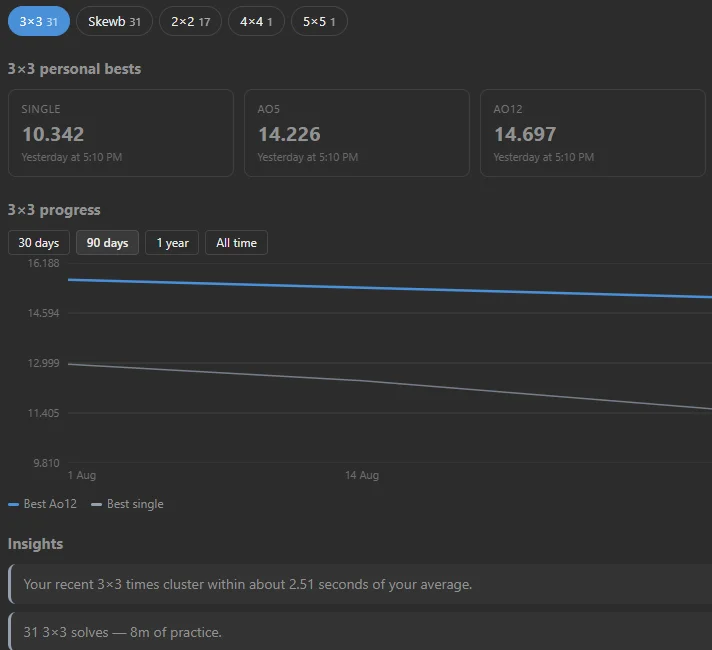Image resolution: width=712 pixels, height=650 pixels.
Task: Show All time progress range
Action: (236, 243)
